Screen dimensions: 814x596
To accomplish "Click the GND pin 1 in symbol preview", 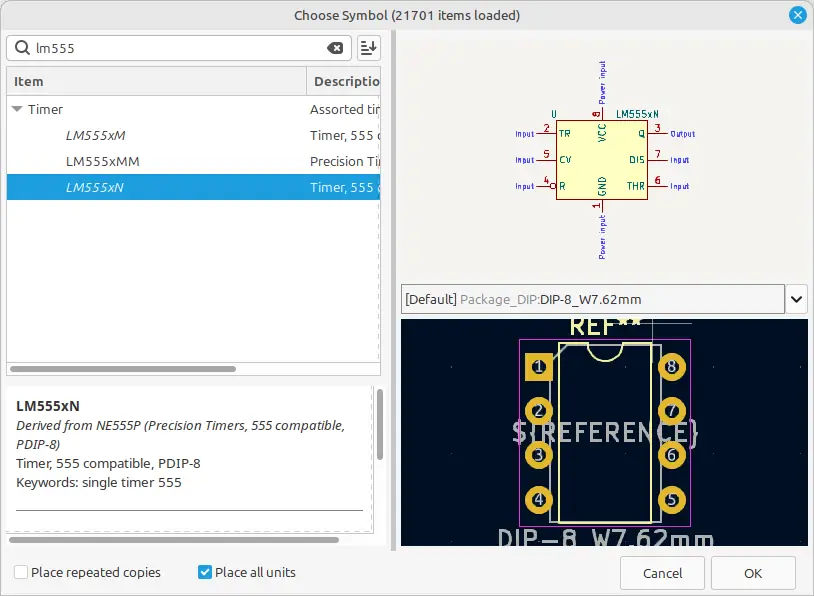I will point(602,206).
